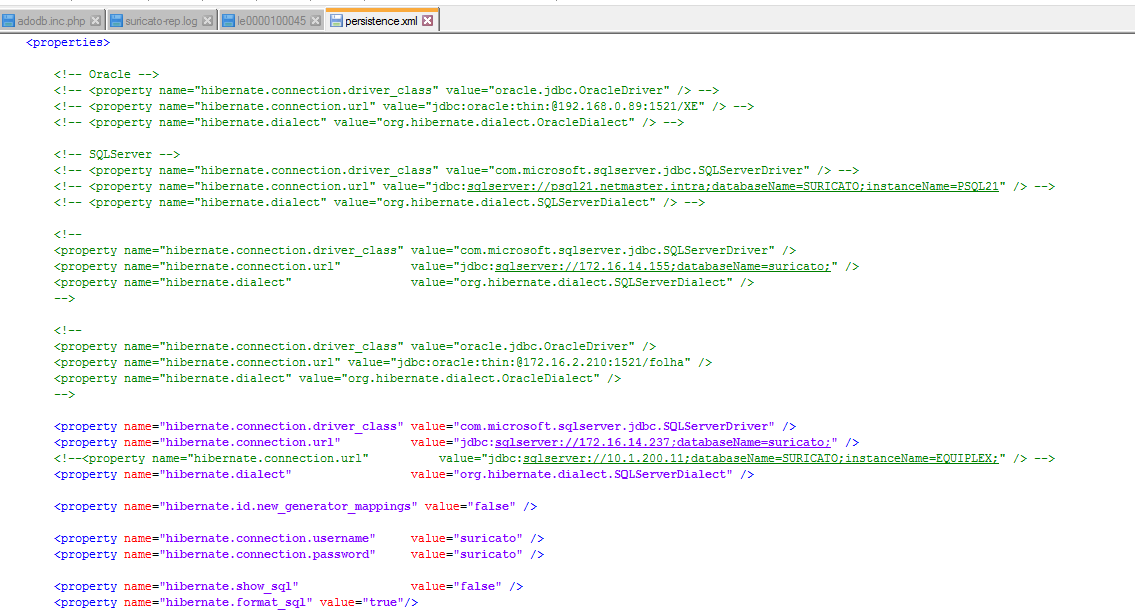Screen dimensions: 1135x614
Task: Click the hibernate.id.new_generator_mappings property name
Action: [x=288, y=507]
